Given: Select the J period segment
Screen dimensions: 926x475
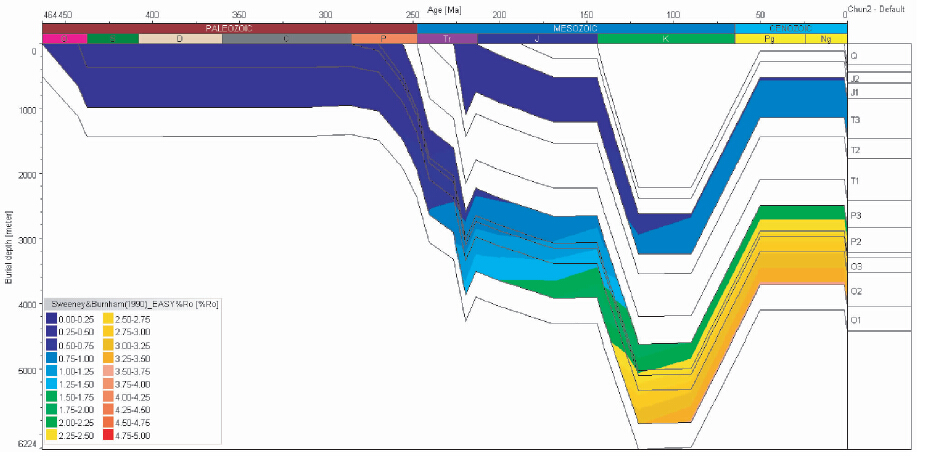Looking at the screenshot, I should (537, 39).
